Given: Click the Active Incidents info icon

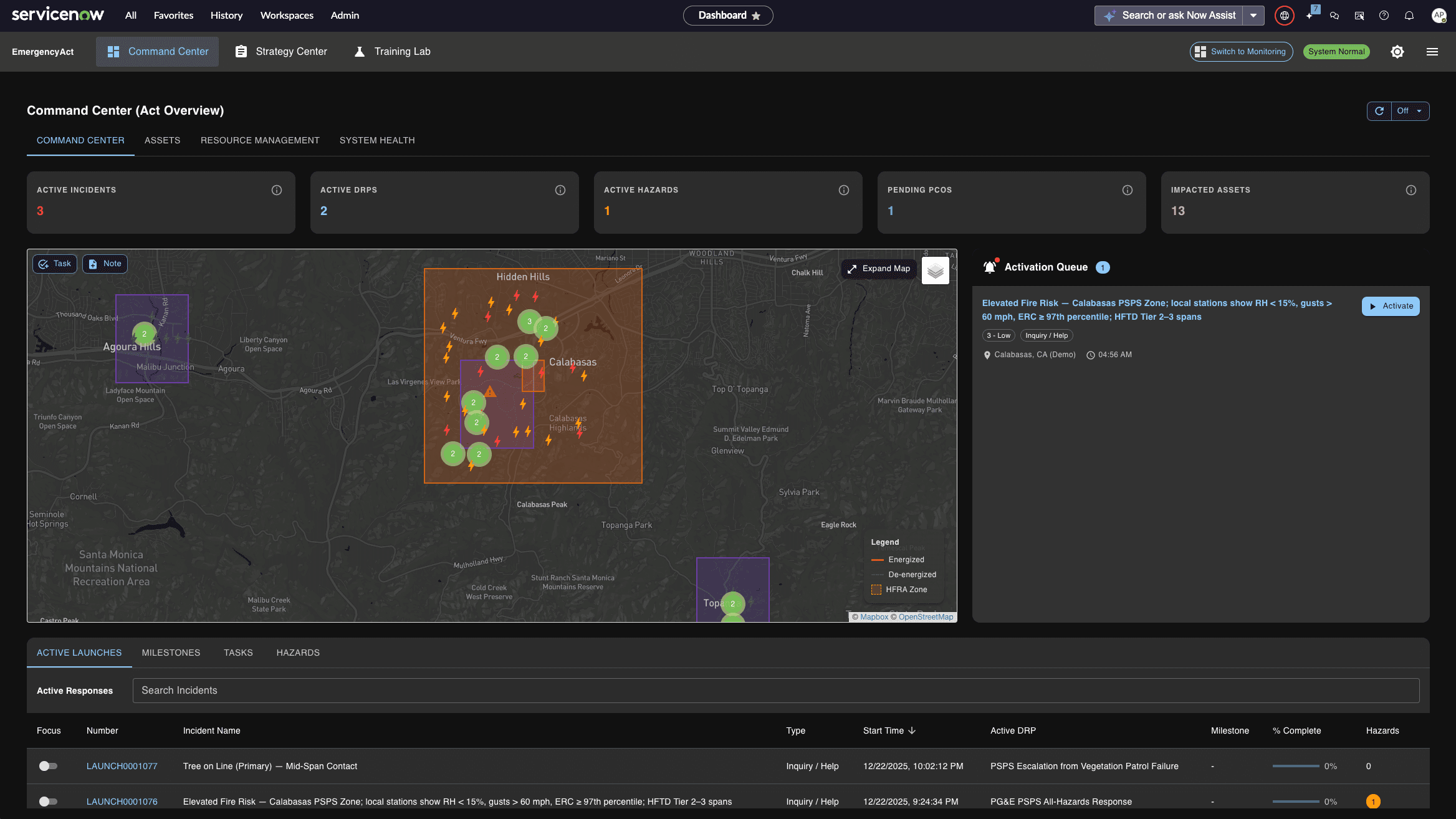Looking at the screenshot, I should point(277,190).
